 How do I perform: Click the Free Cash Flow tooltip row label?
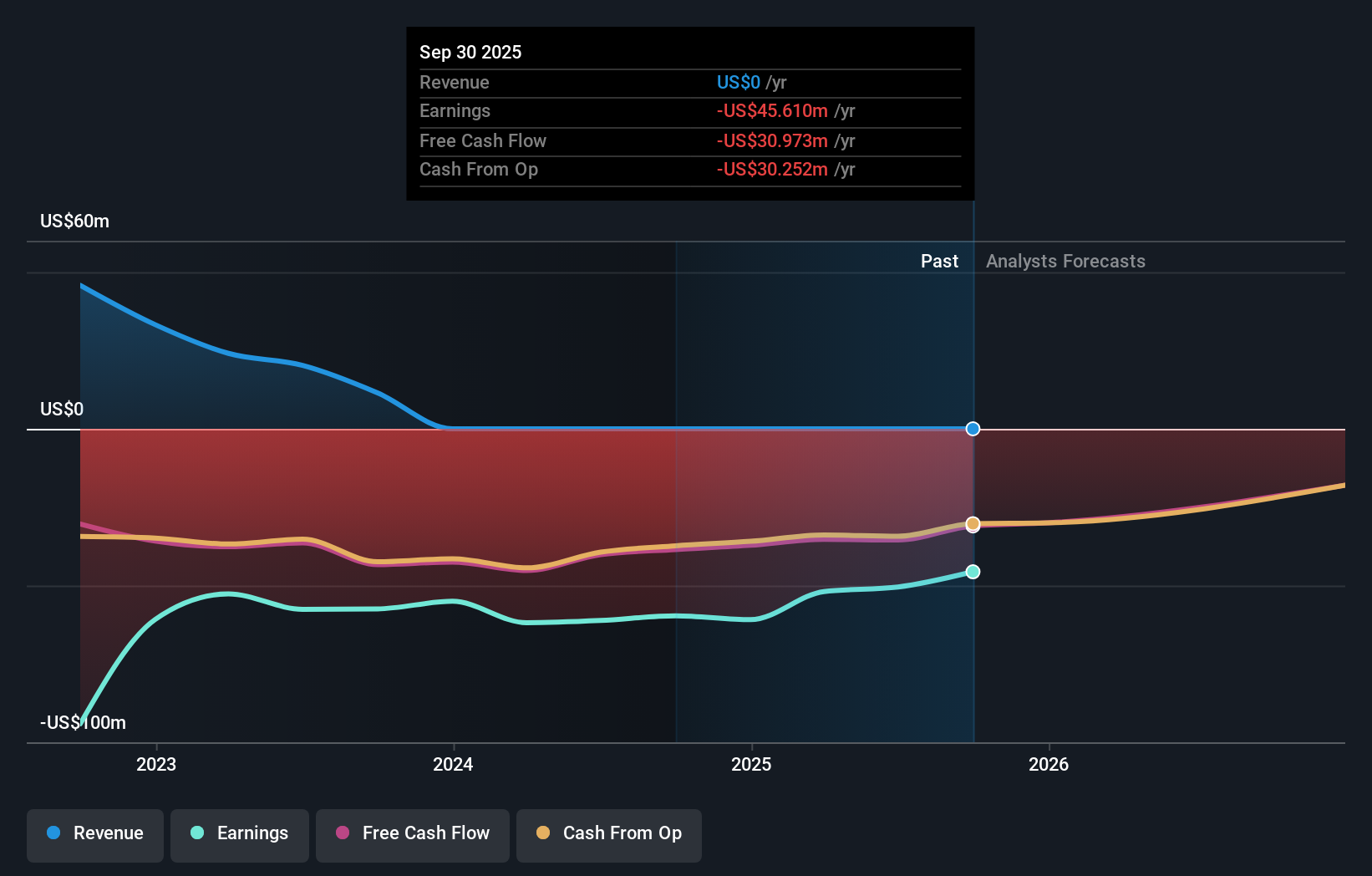483,141
